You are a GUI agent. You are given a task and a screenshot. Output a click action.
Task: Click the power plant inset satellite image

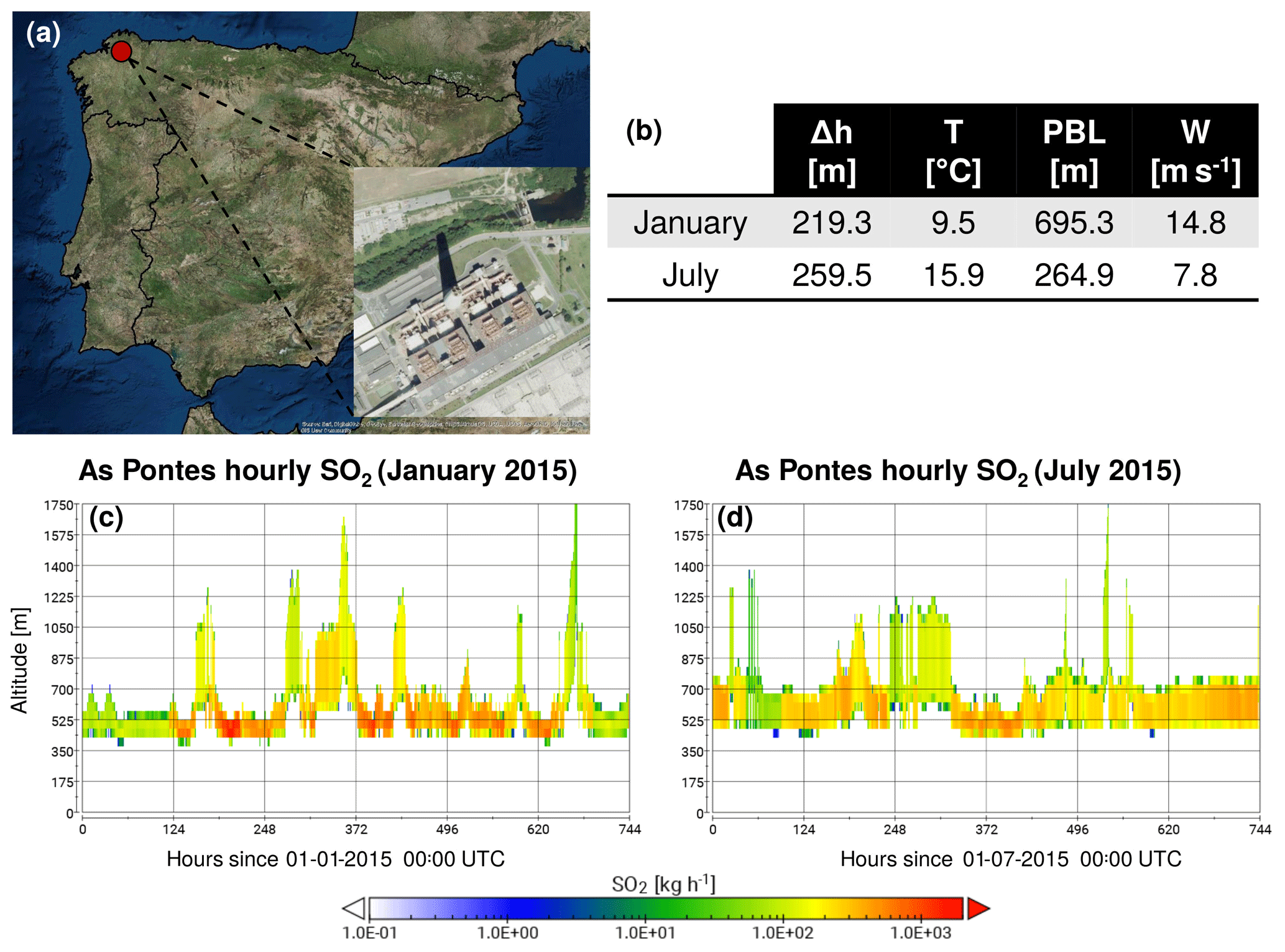click(471, 291)
